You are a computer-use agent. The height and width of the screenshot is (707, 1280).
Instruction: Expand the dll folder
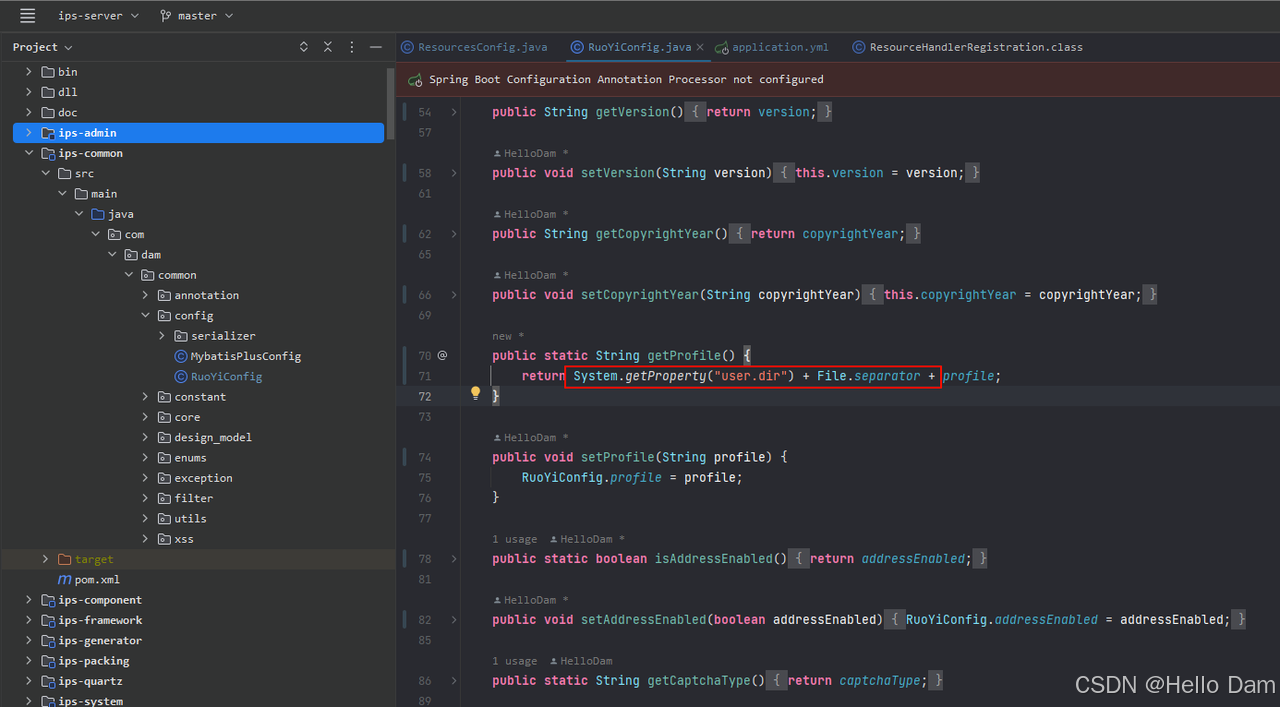coord(29,92)
